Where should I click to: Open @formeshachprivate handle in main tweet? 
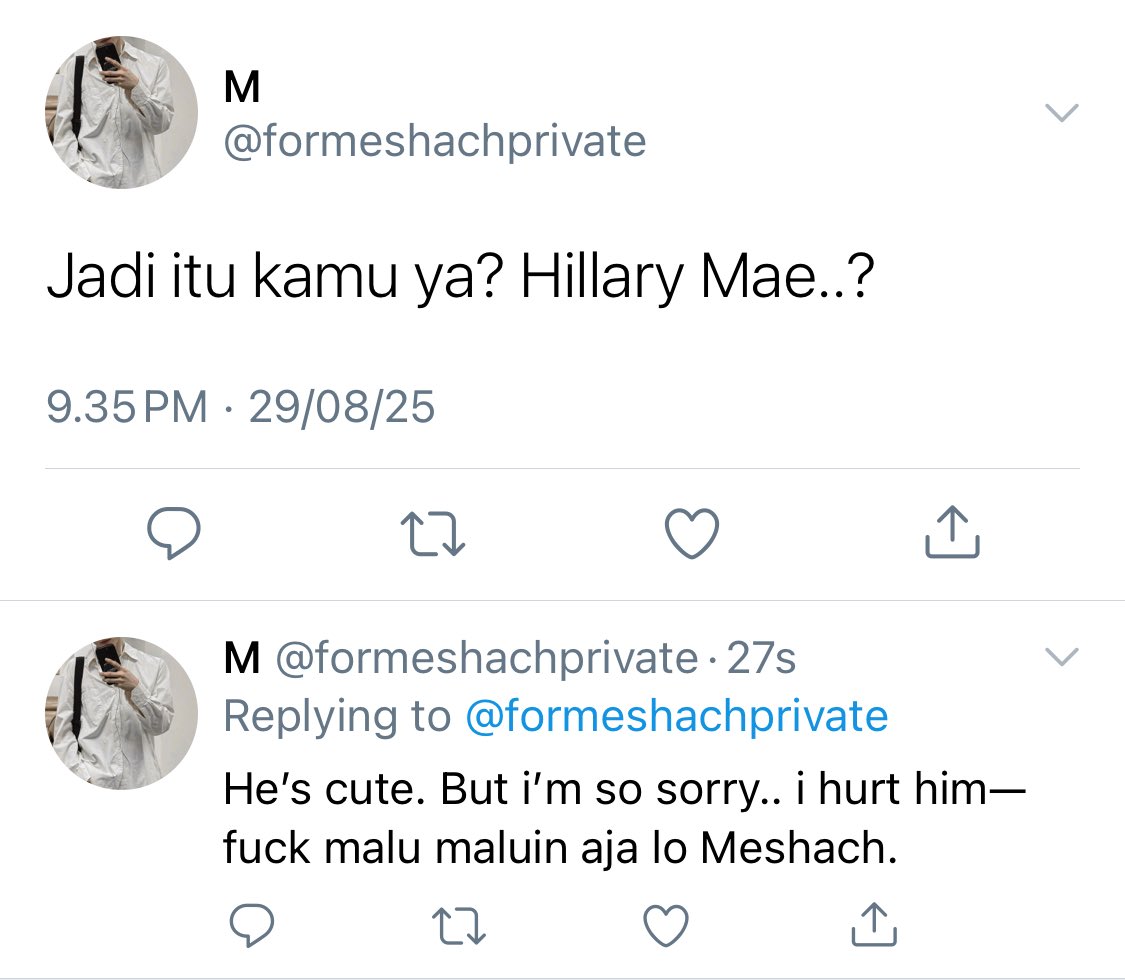click(435, 142)
